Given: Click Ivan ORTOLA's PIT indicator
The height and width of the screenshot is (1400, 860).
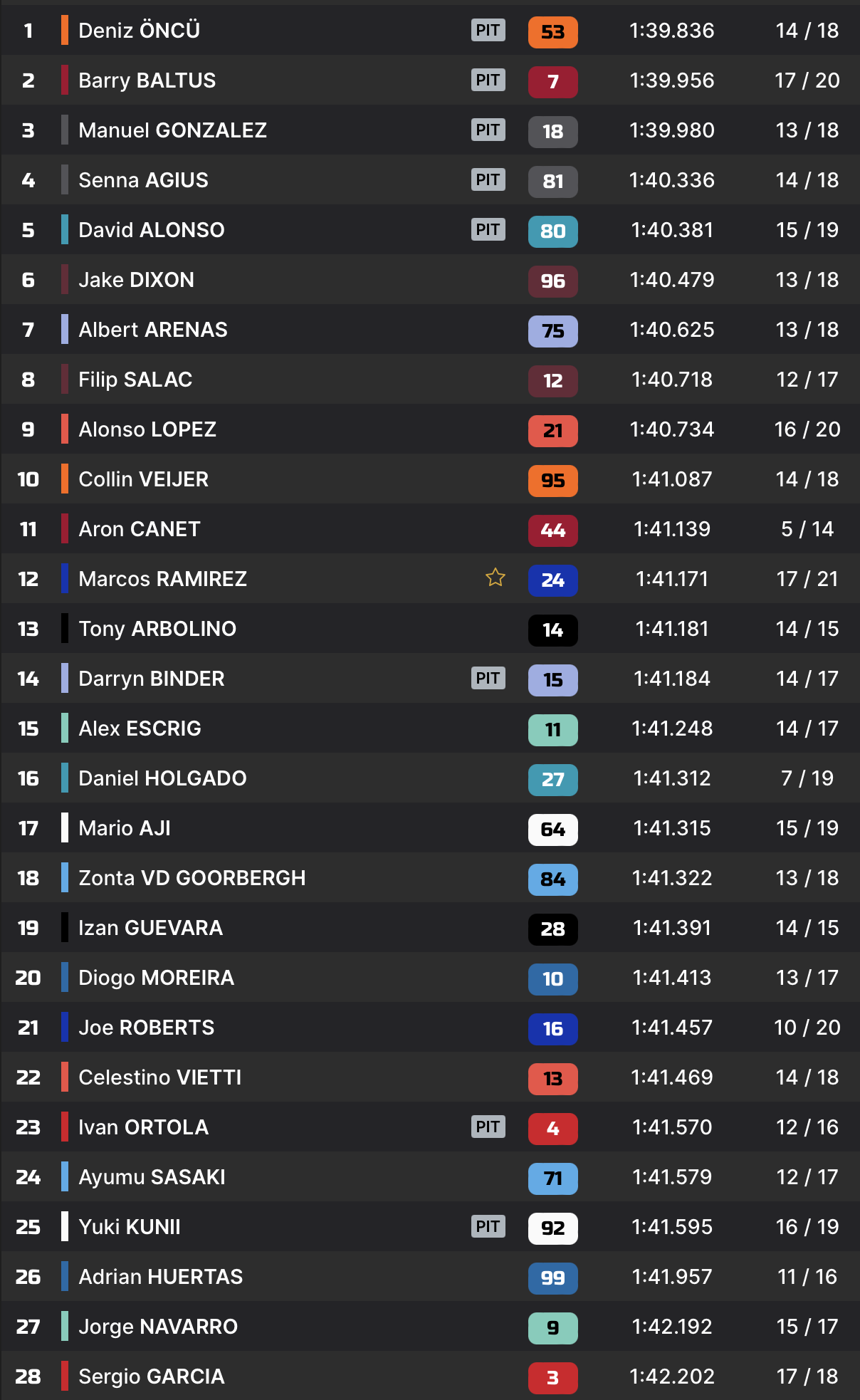Looking at the screenshot, I should [x=488, y=1127].
